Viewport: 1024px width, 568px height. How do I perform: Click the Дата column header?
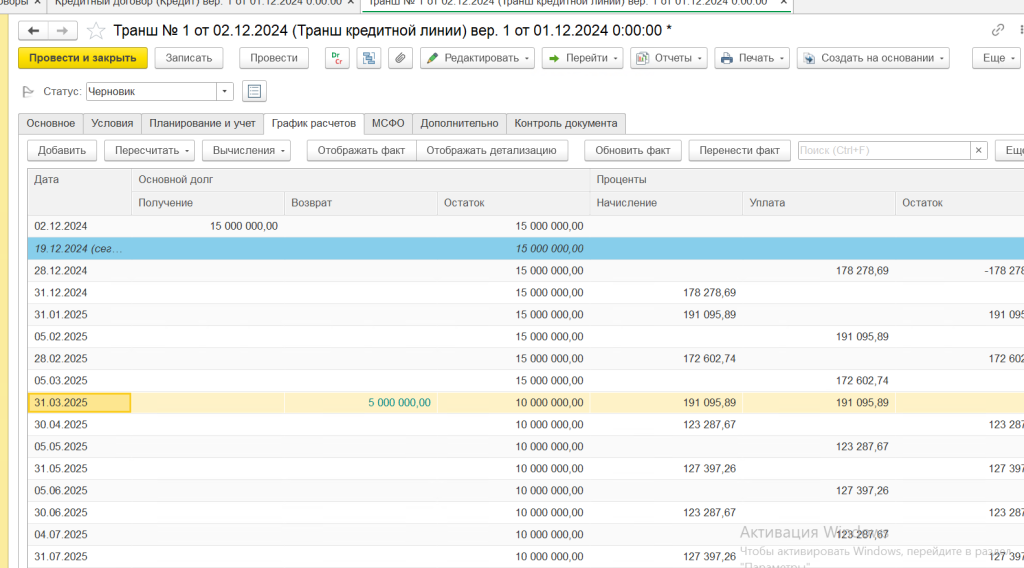79,191
